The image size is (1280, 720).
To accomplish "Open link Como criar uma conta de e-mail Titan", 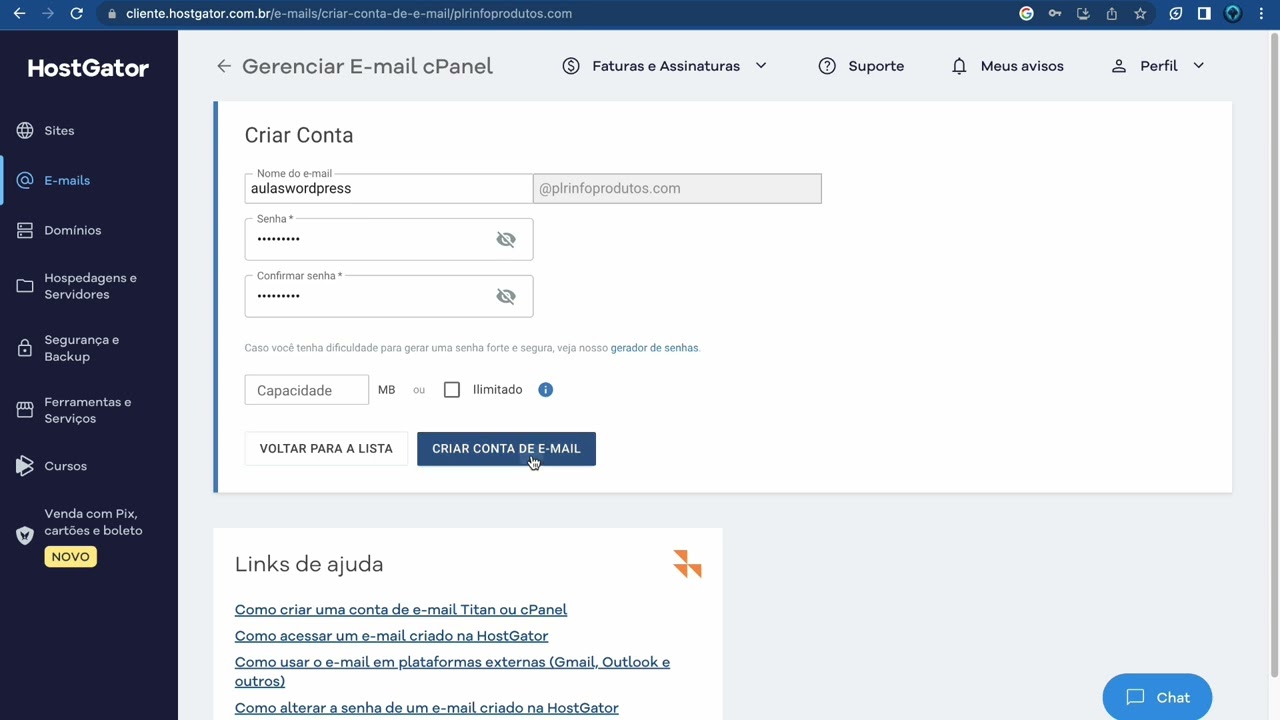I will point(401,610).
